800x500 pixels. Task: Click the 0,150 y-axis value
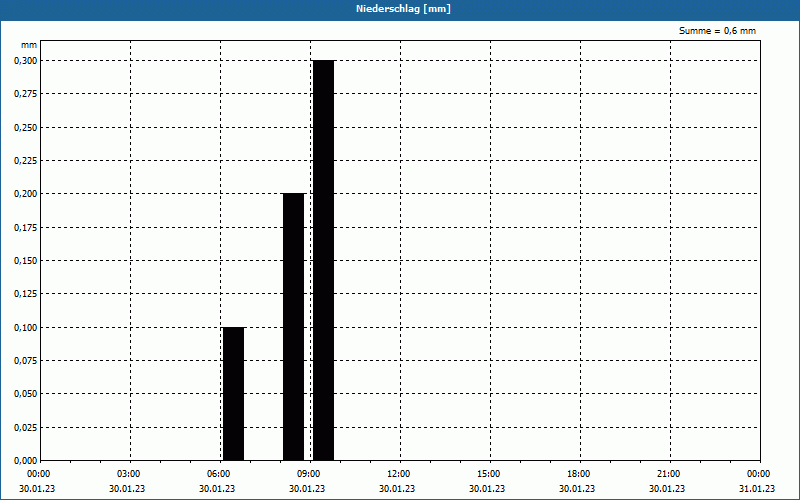click(x=26, y=261)
